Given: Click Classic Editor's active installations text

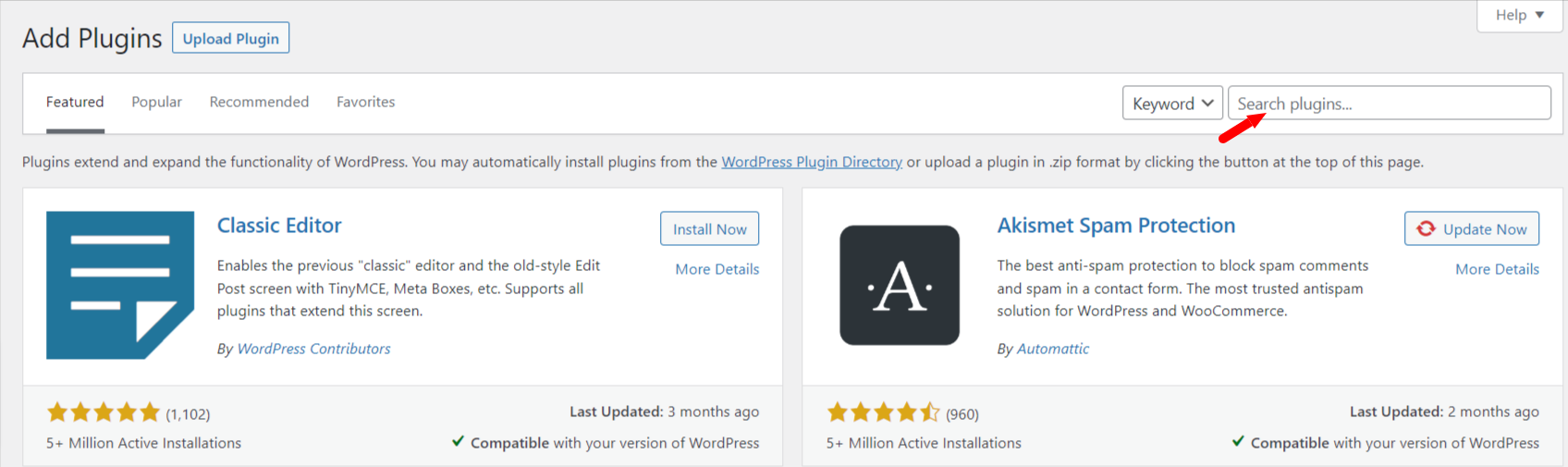Looking at the screenshot, I should [143, 443].
